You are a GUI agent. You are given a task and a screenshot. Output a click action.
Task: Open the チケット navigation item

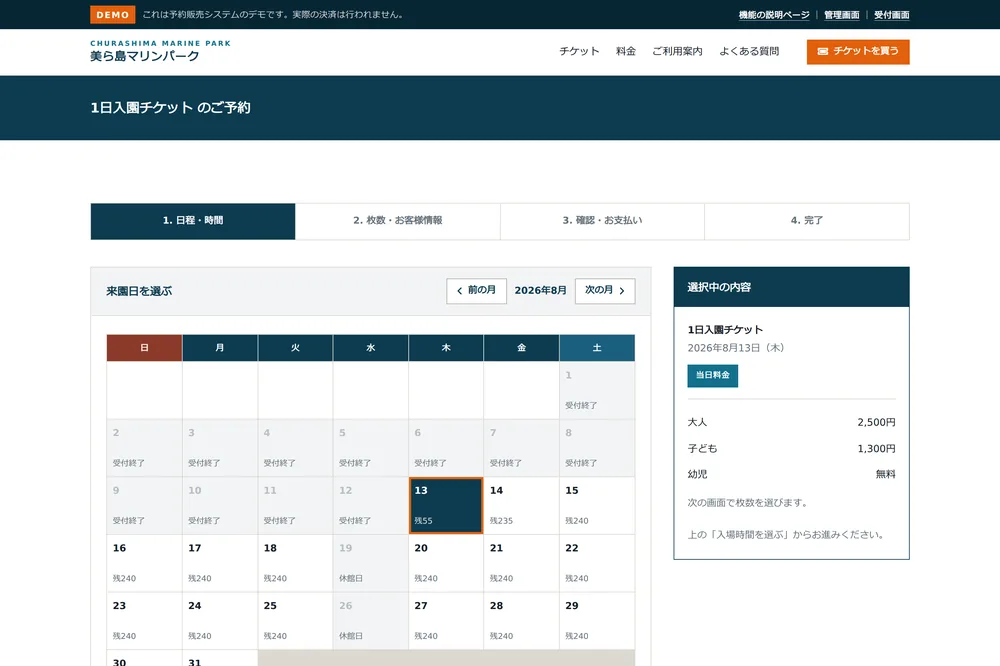(x=579, y=51)
